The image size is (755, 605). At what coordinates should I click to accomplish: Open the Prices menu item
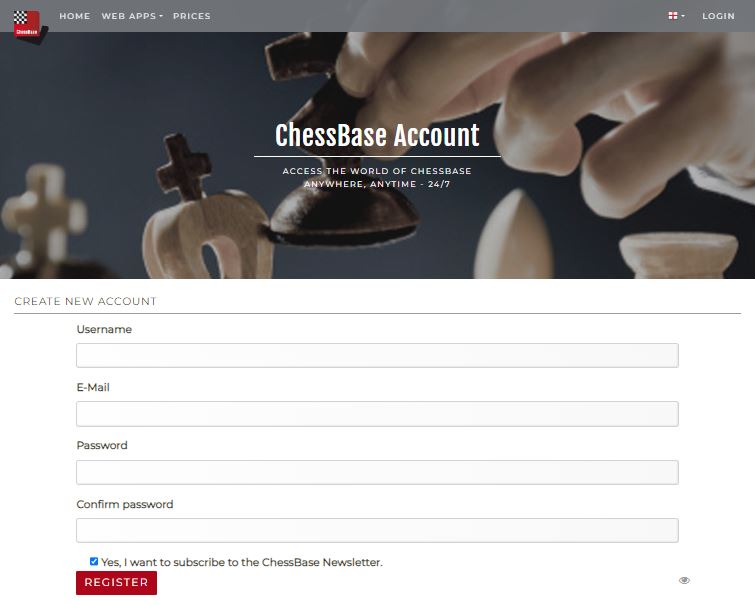(x=192, y=16)
